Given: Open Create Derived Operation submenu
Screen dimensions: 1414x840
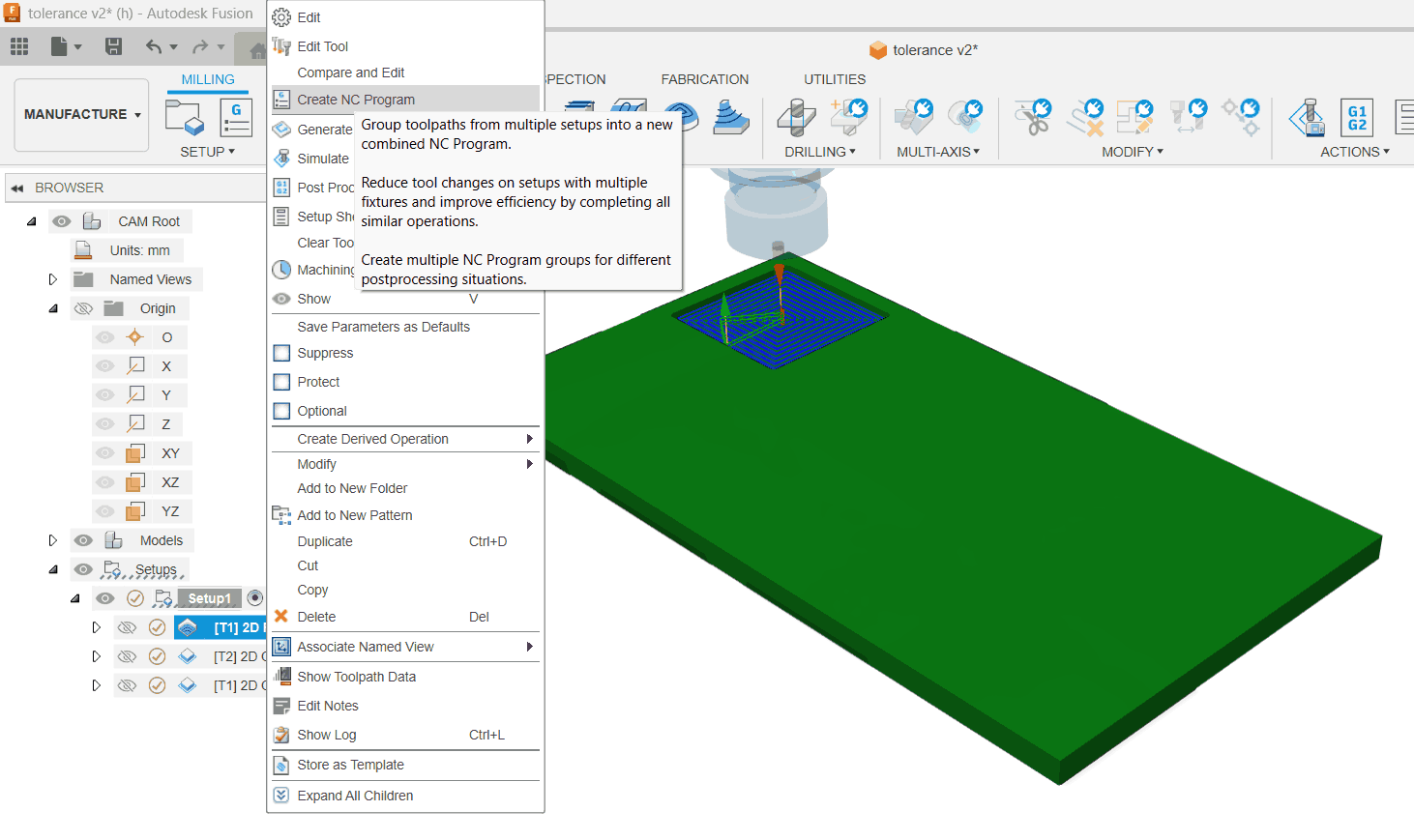Looking at the screenshot, I should tap(405, 439).
